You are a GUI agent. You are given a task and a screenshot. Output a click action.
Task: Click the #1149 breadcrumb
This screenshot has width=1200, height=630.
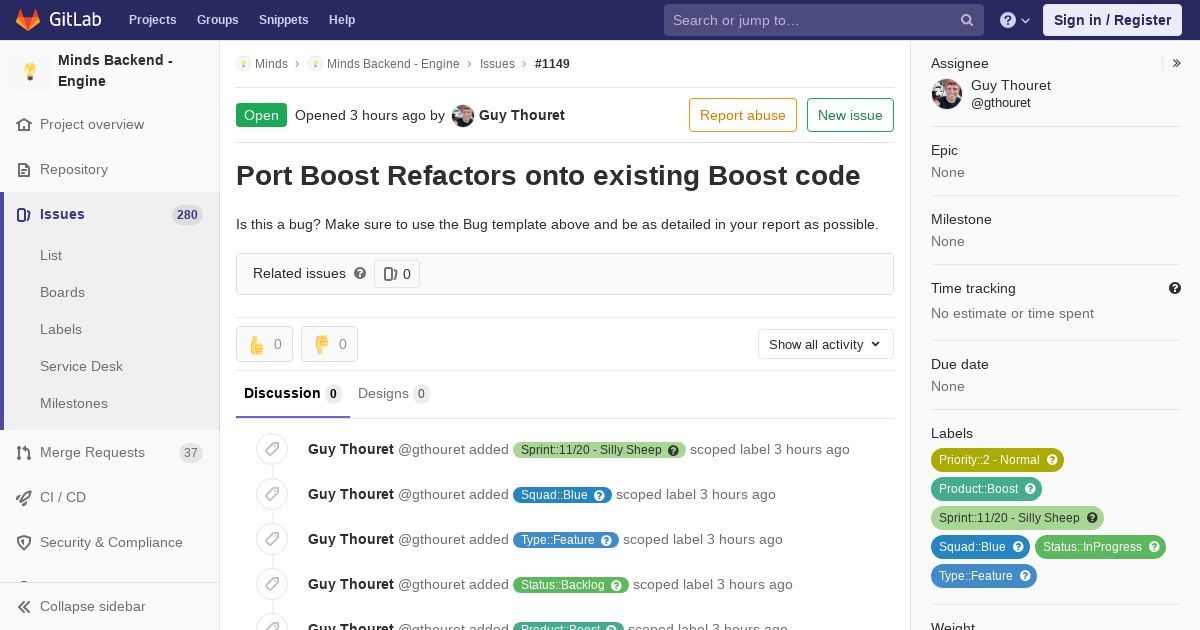tap(552, 64)
